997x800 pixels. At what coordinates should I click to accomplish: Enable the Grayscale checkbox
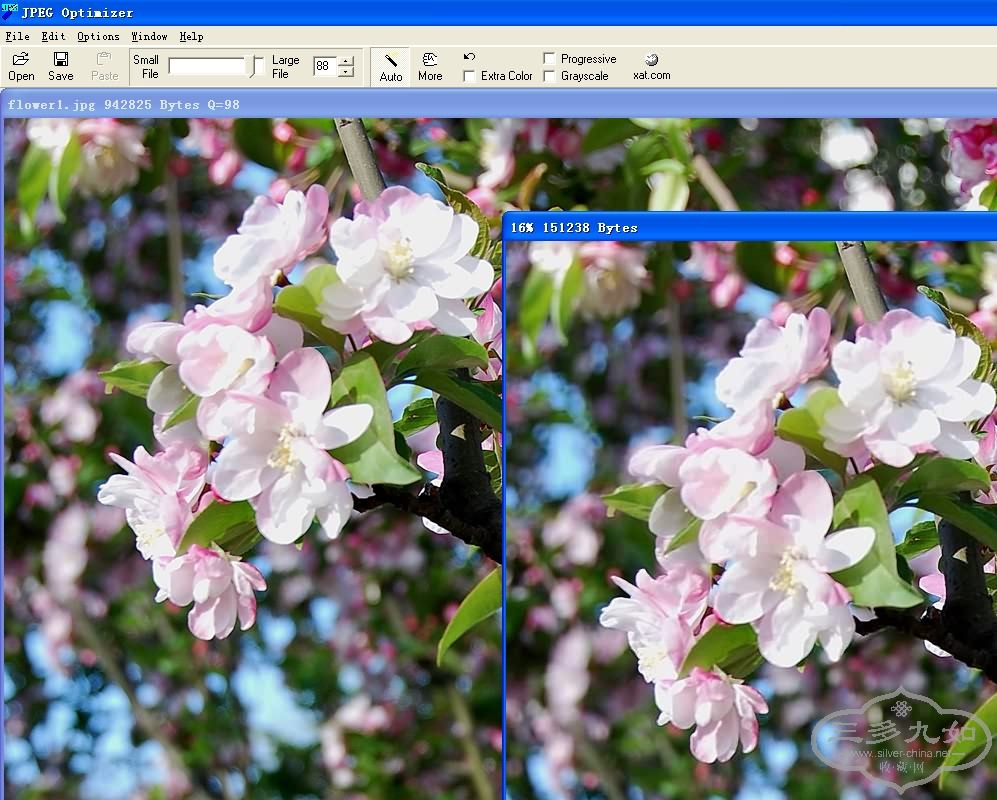(x=549, y=76)
